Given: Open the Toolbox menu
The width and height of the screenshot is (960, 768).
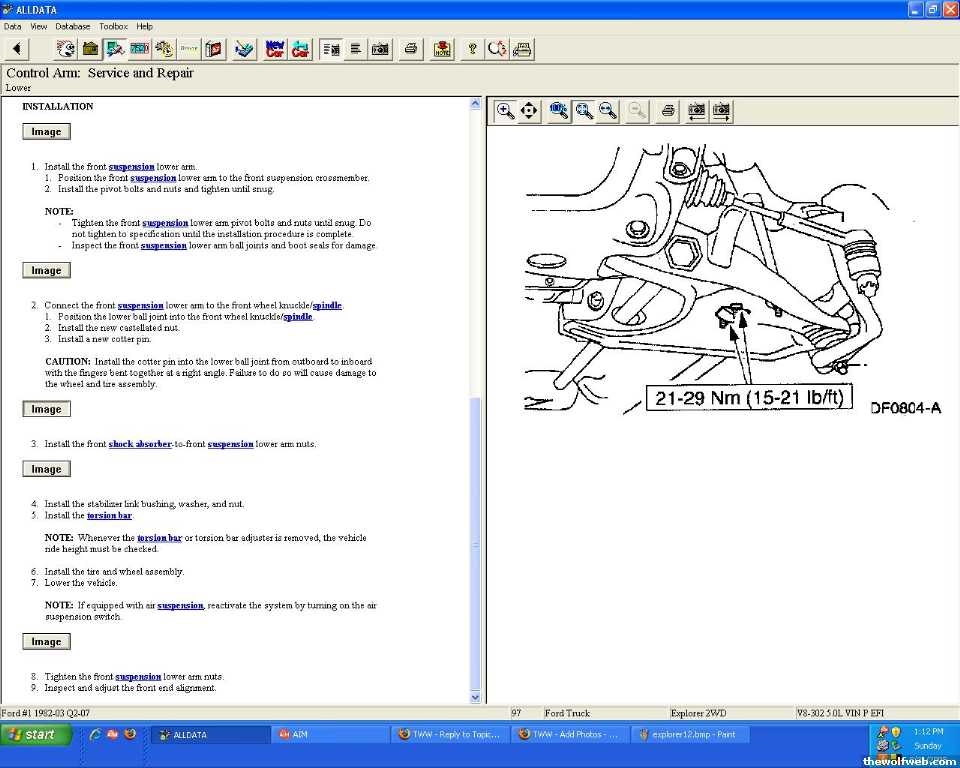Looking at the screenshot, I should pos(113,26).
